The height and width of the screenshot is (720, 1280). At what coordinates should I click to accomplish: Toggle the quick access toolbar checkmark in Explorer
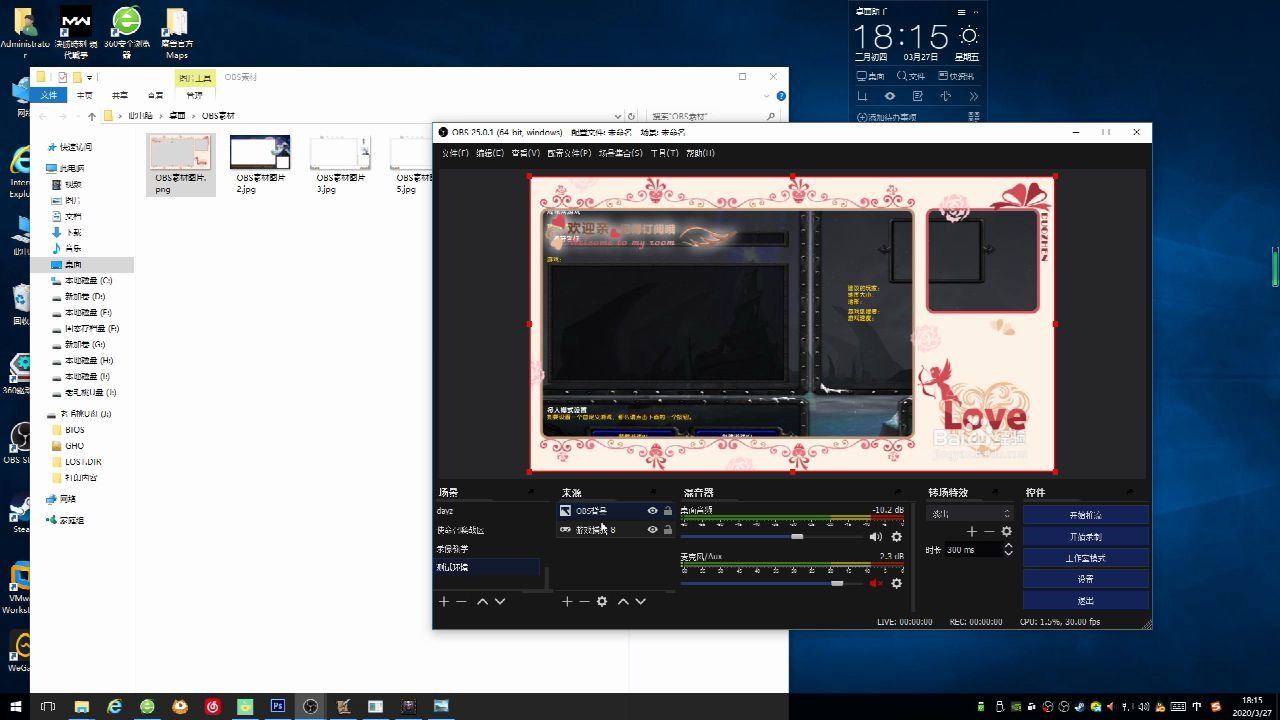click(x=63, y=77)
